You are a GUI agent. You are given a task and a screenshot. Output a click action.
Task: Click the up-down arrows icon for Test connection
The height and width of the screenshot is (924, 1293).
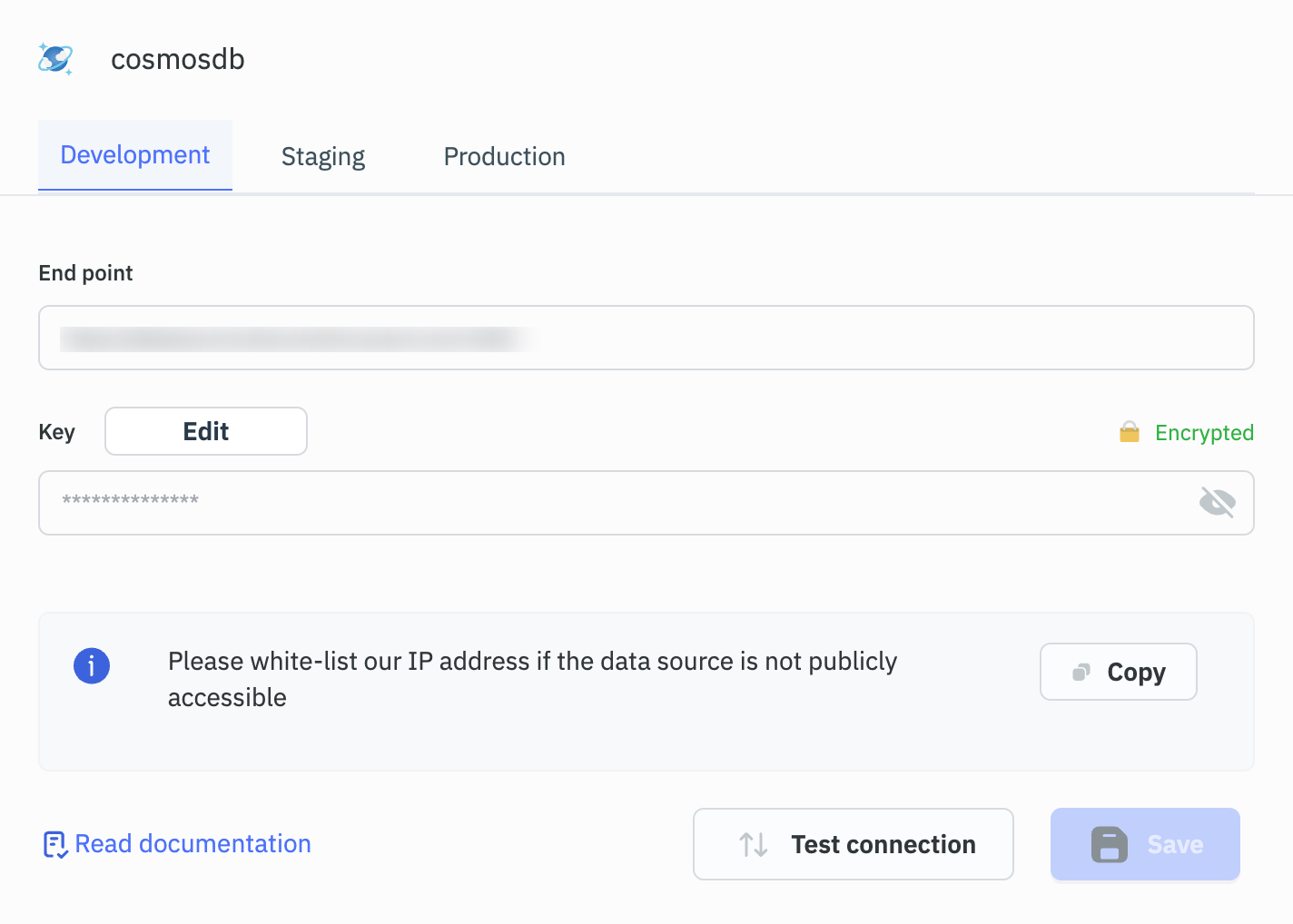click(753, 845)
